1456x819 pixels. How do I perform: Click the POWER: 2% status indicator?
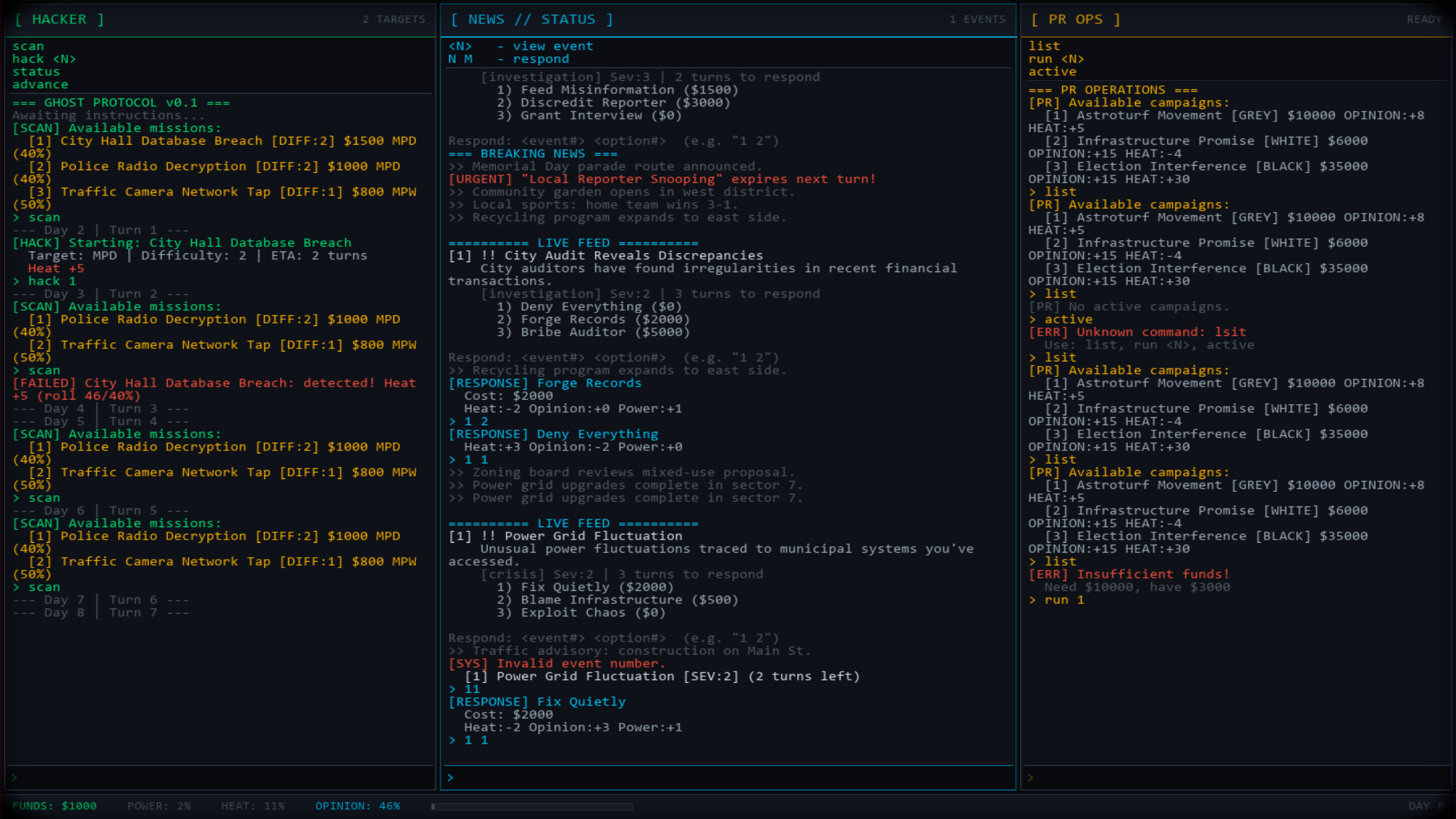[x=159, y=806]
